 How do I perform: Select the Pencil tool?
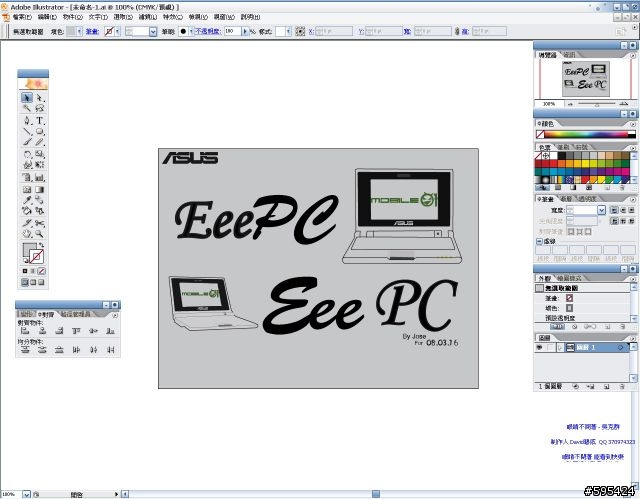click(x=40, y=142)
